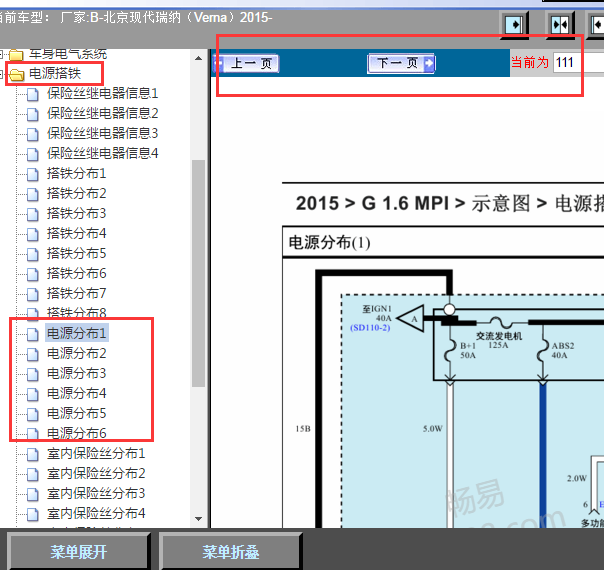The height and width of the screenshot is (570, 604).
Task: Click document icon beside 电源分布2
Action: pos(33,354)
